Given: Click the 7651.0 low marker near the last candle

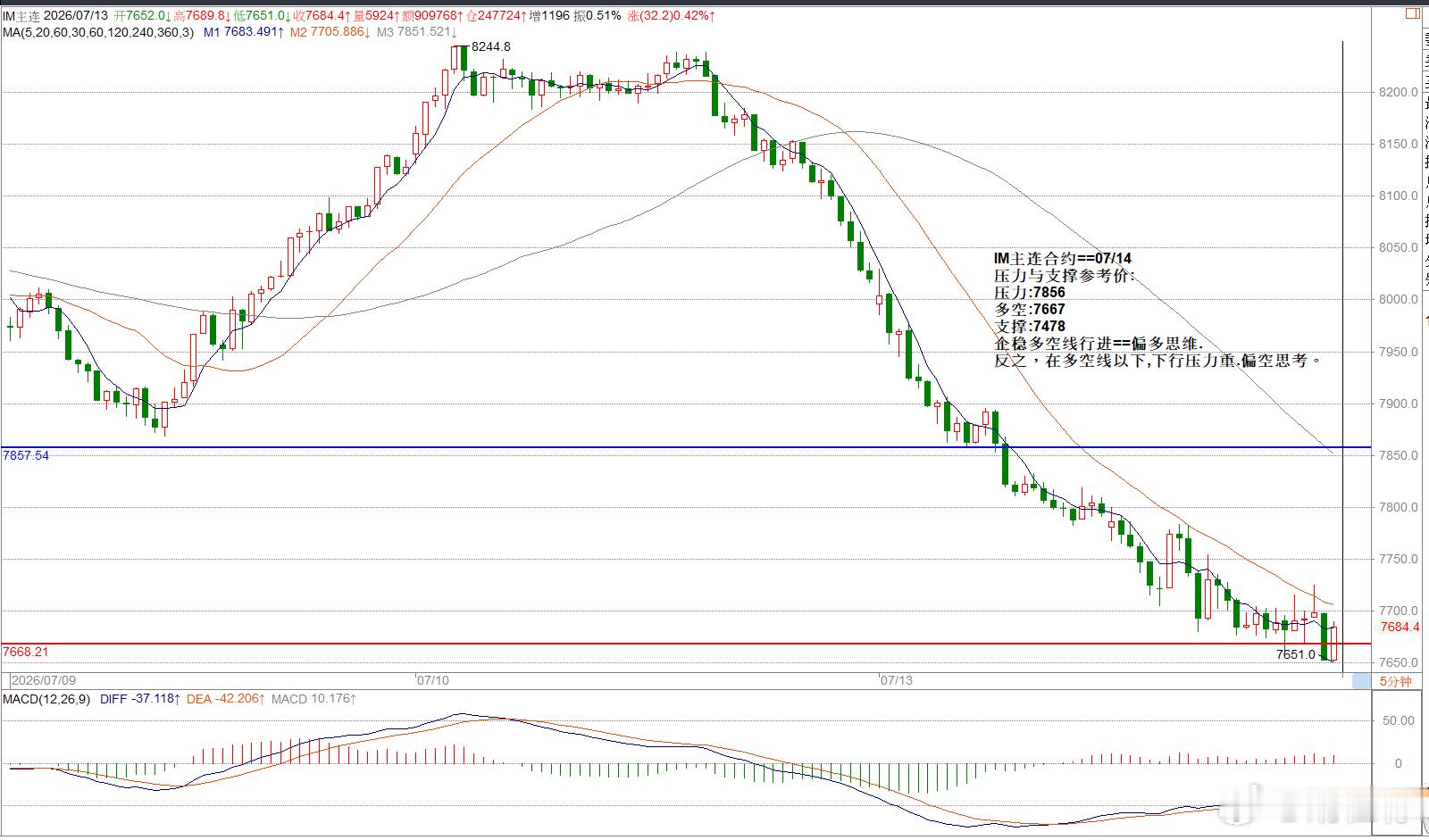Looking at the screenshot, I should 1296,654.
